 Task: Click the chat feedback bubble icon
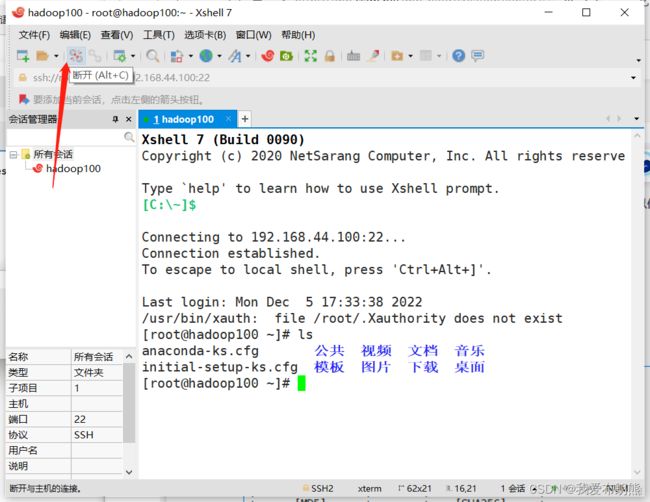click(x=478, y=56)
